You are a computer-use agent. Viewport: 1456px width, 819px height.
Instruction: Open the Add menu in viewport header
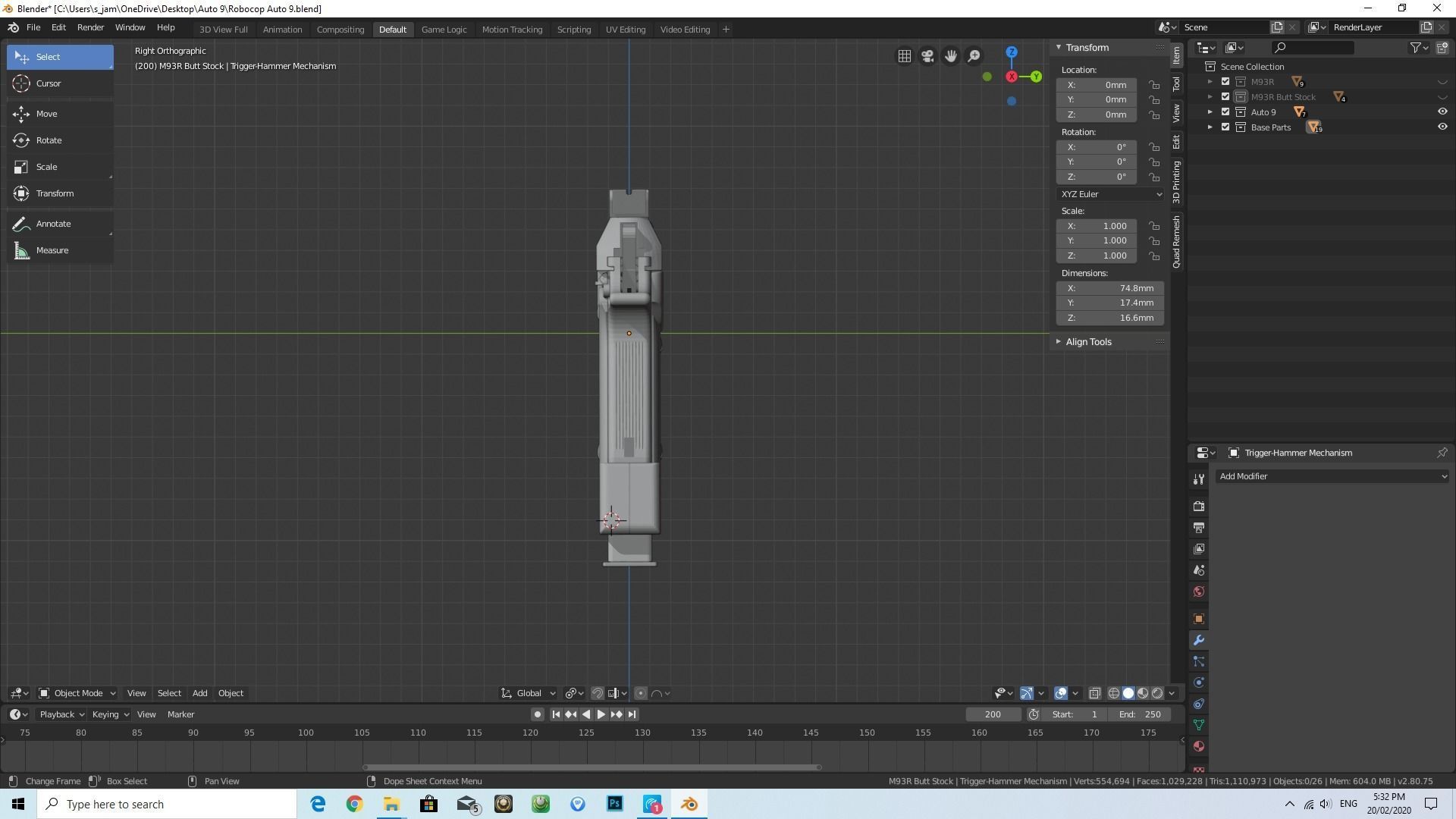(199, 693)
